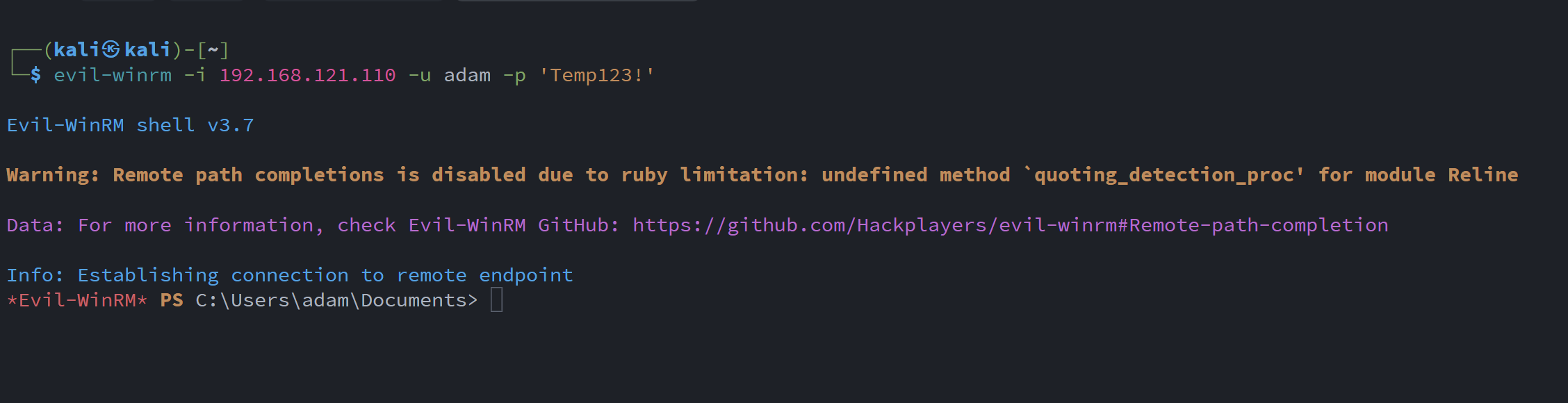This screenshot has height=403, width=1568.
Task: Click the 'Temp123!' password string
Action: coord(596,75)
